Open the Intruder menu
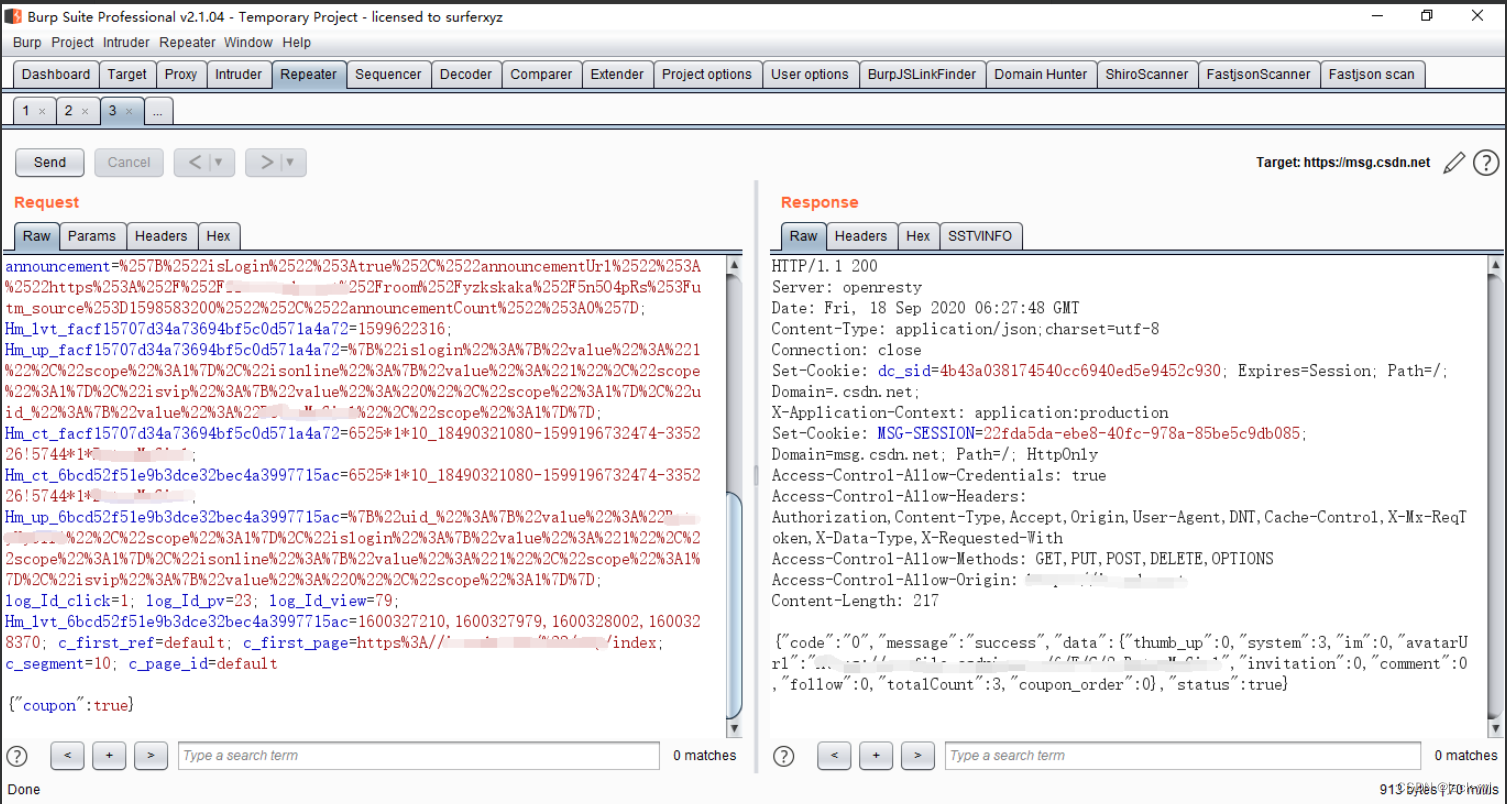This screenshot has height=804, width=1507. coord(126,42)
